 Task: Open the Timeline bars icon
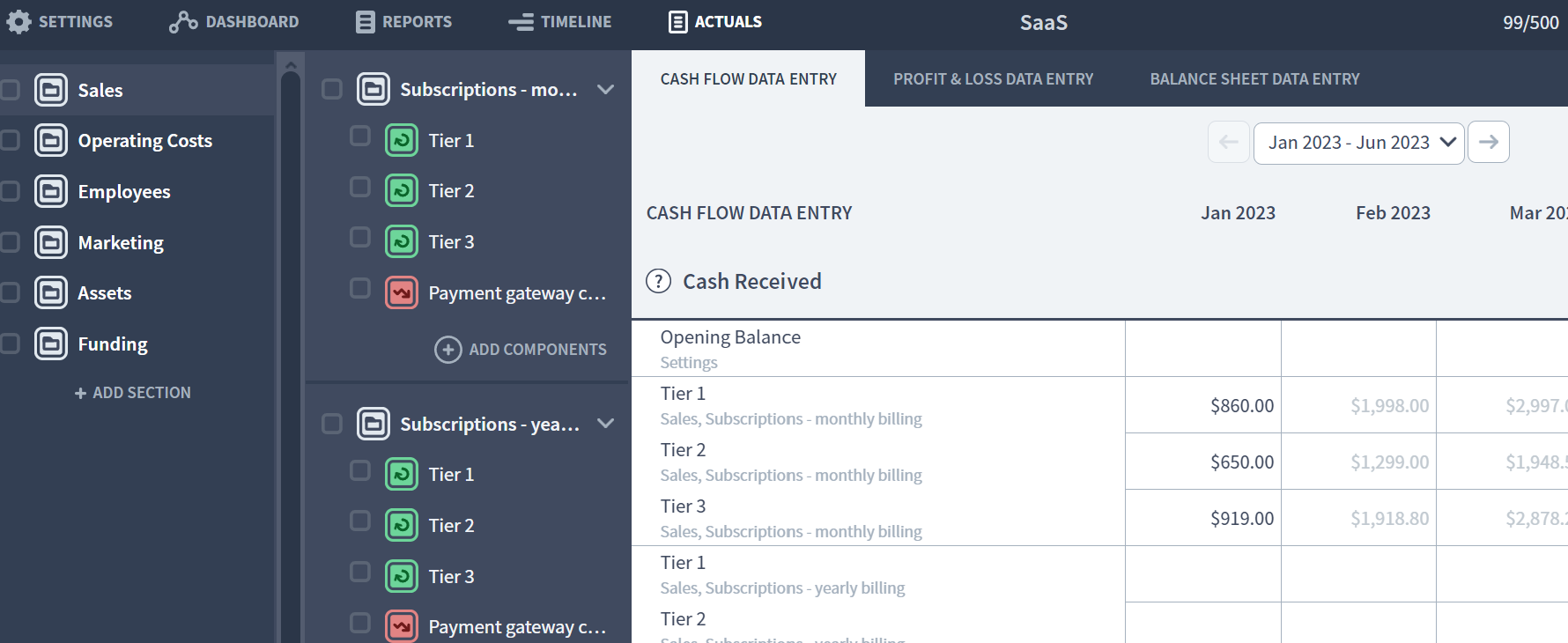[x=521, y=22]
